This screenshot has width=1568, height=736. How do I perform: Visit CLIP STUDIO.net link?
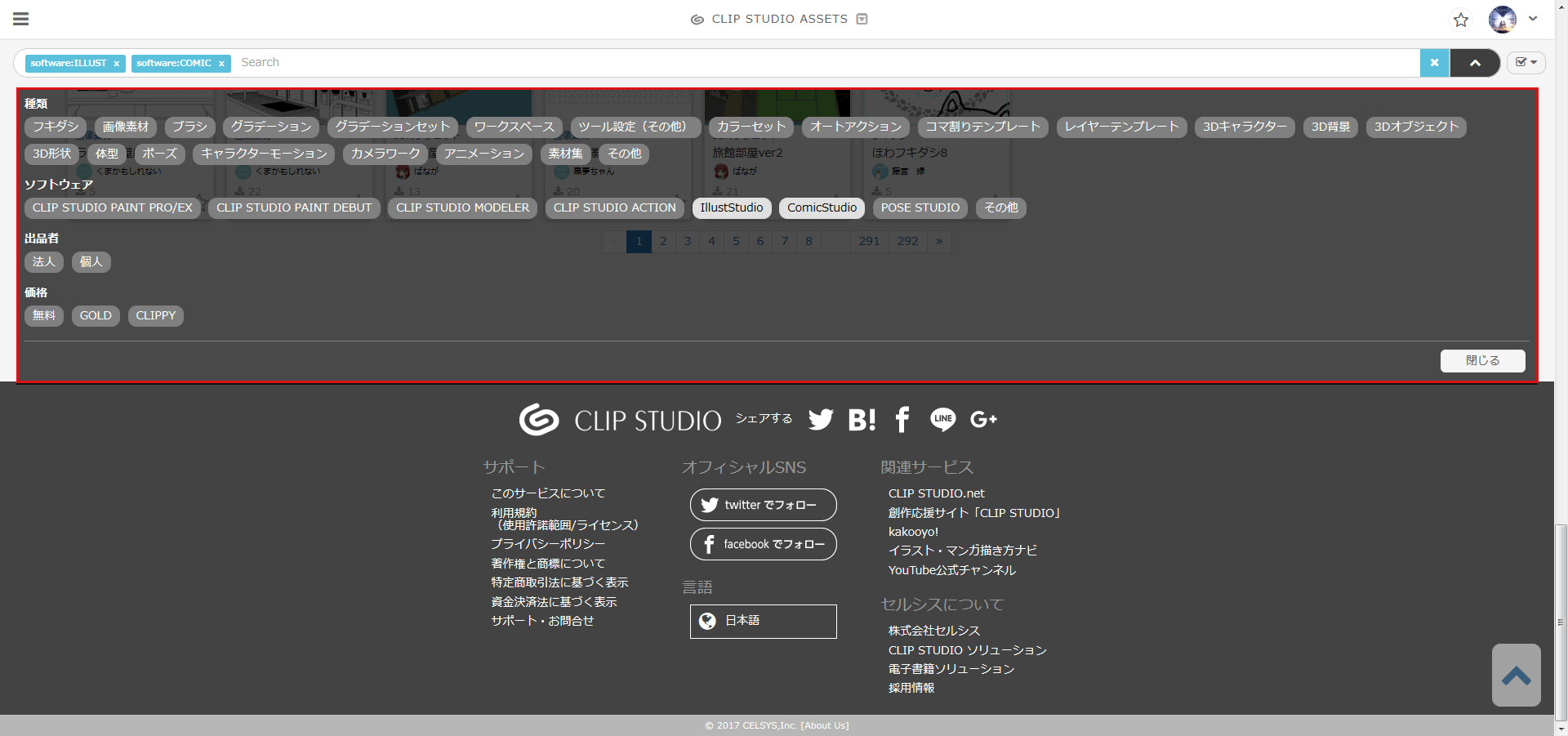(937, 493)
